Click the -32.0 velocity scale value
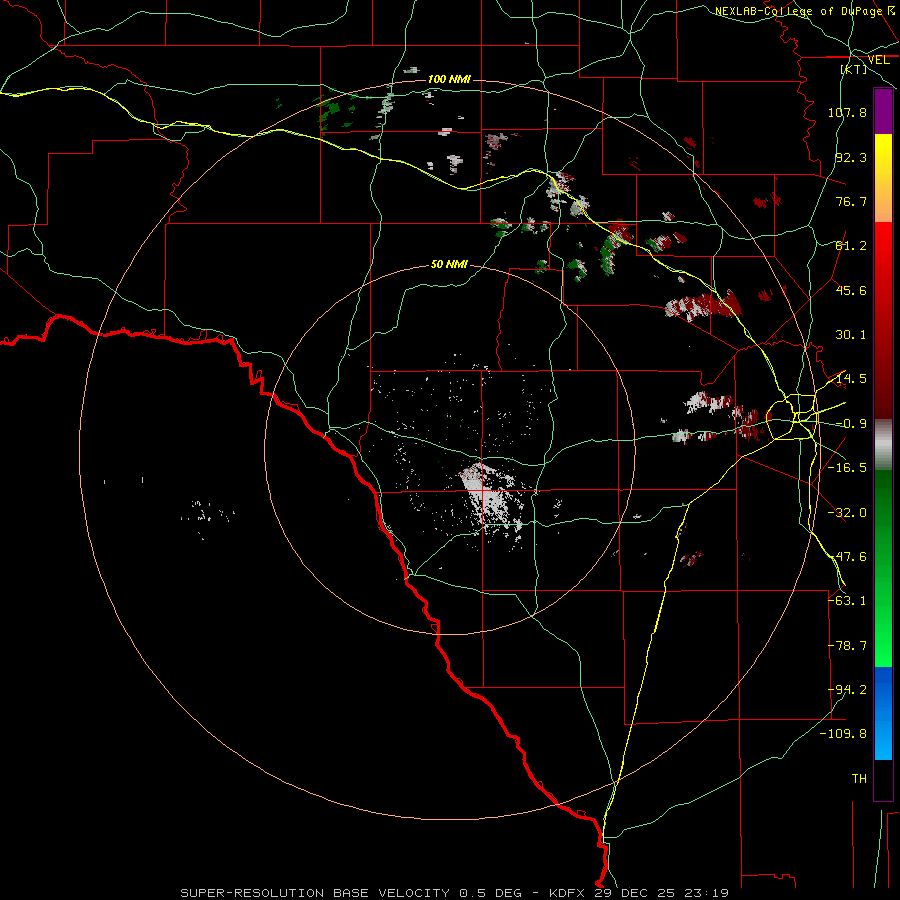Screen dimensions: 900x900 [847, 513]
